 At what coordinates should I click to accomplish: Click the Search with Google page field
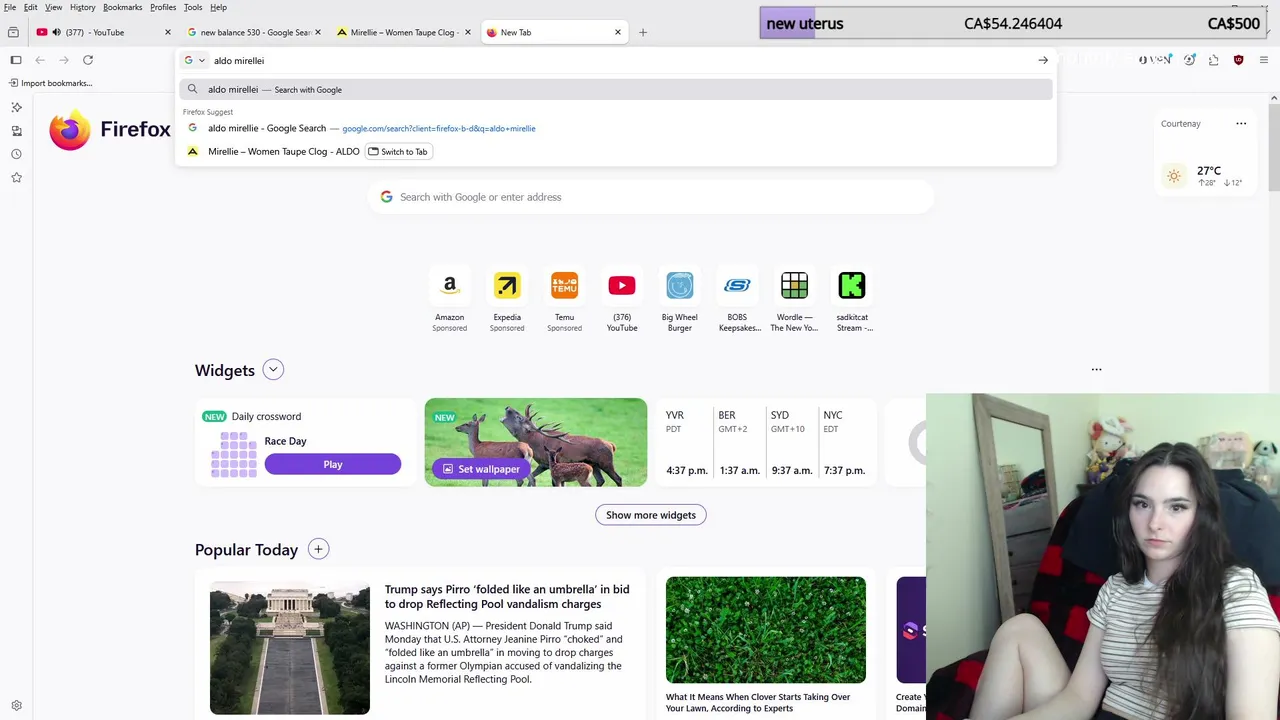(651, 197)
